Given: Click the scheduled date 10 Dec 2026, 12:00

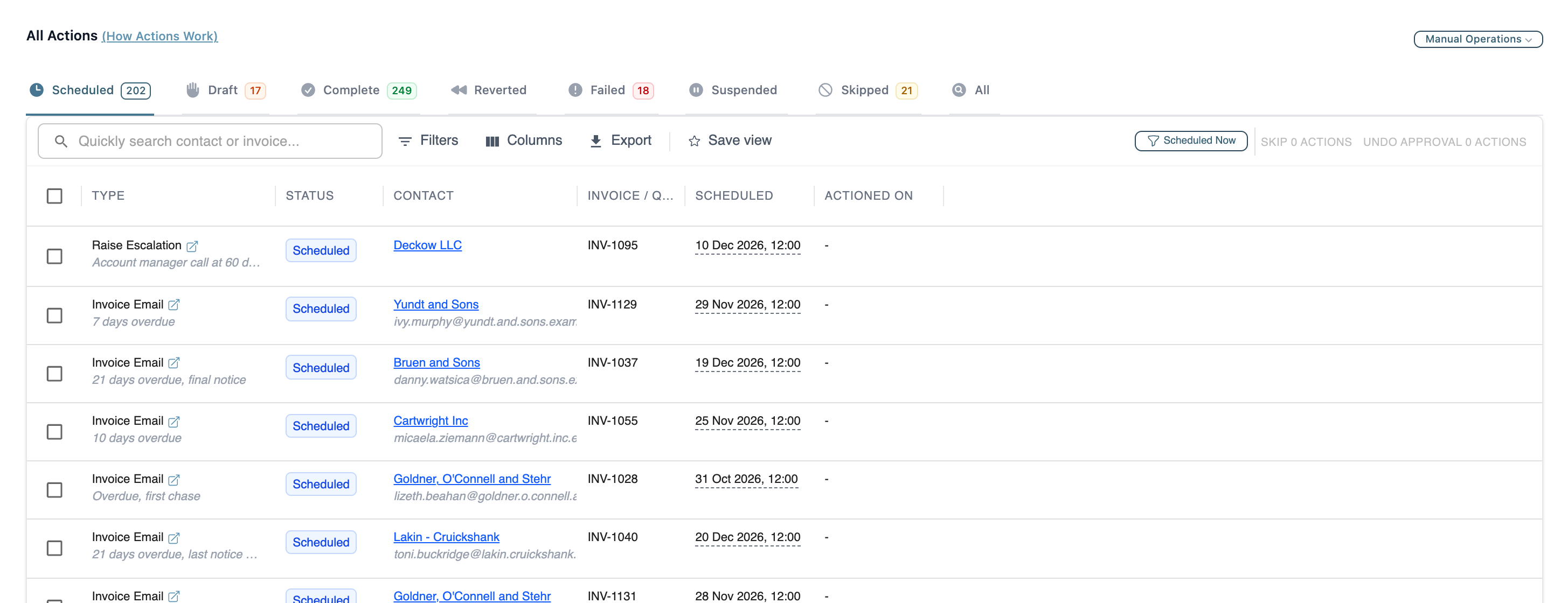Looking at the screenshot, I should [747, 245].
